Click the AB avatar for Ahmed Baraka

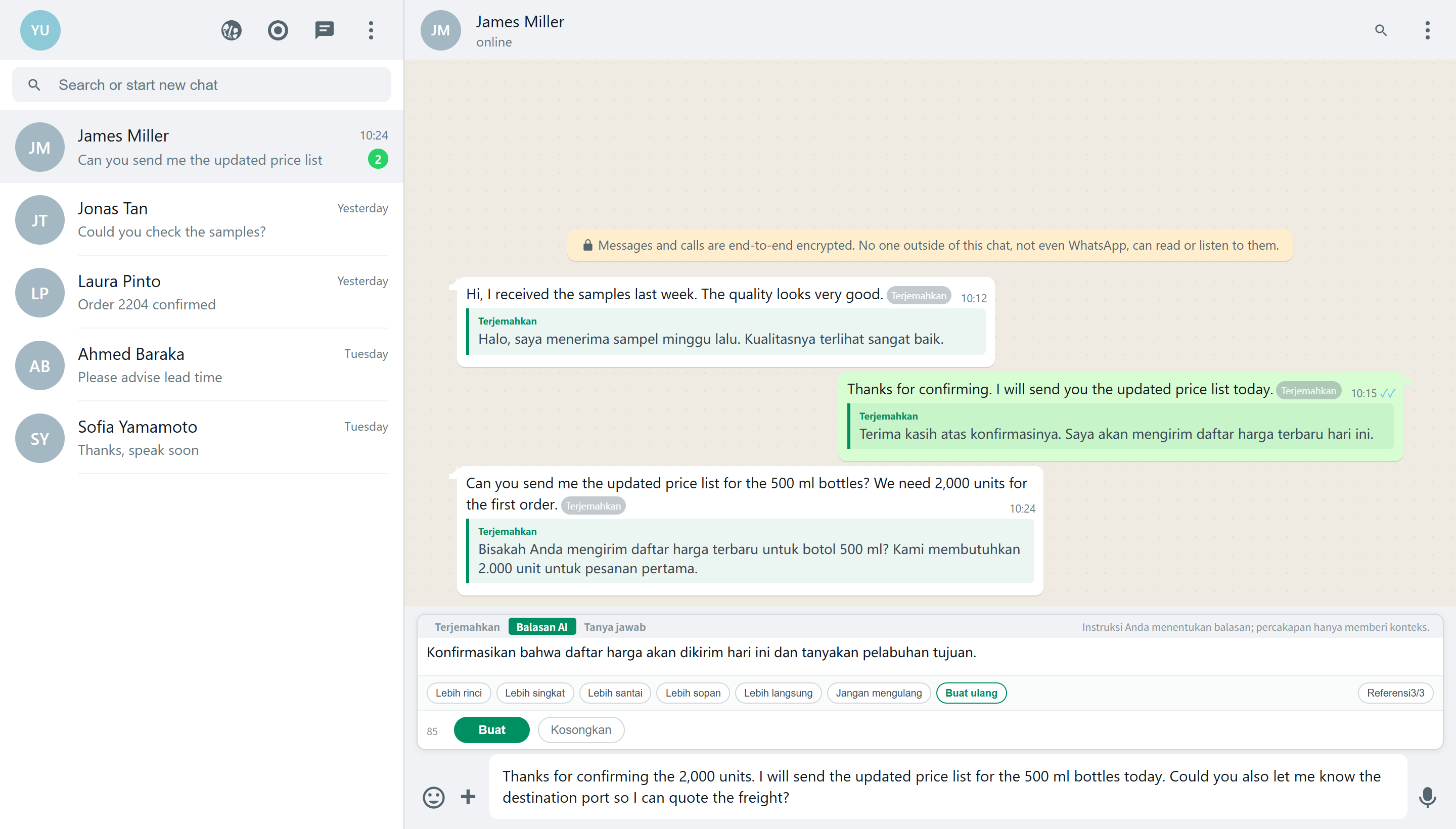40,365
